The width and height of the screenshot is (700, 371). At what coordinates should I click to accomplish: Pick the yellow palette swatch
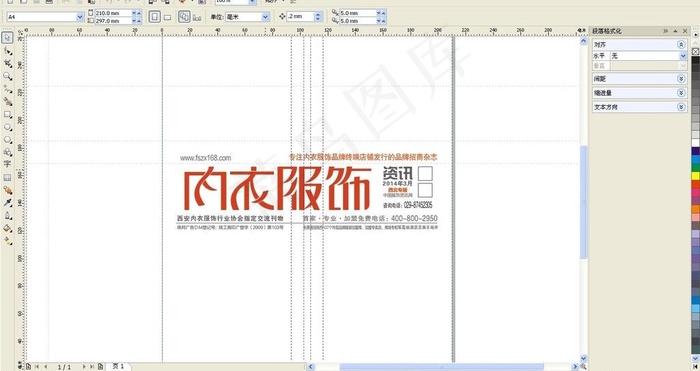point(696,176)
